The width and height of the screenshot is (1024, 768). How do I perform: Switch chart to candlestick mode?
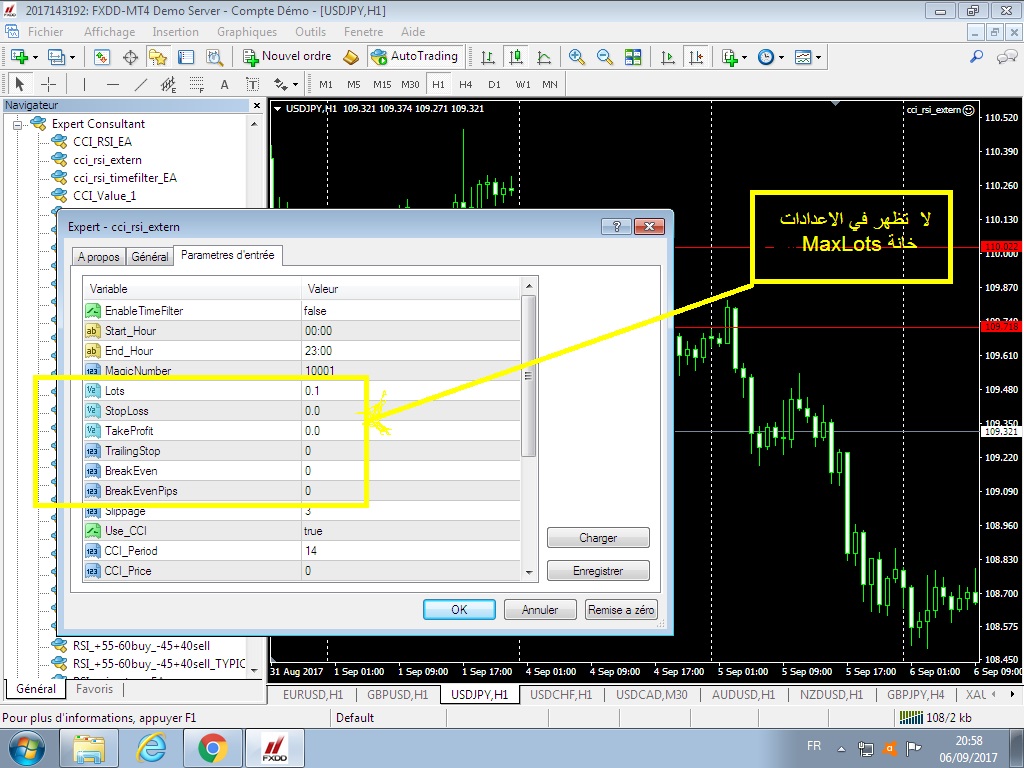[515, 57]
